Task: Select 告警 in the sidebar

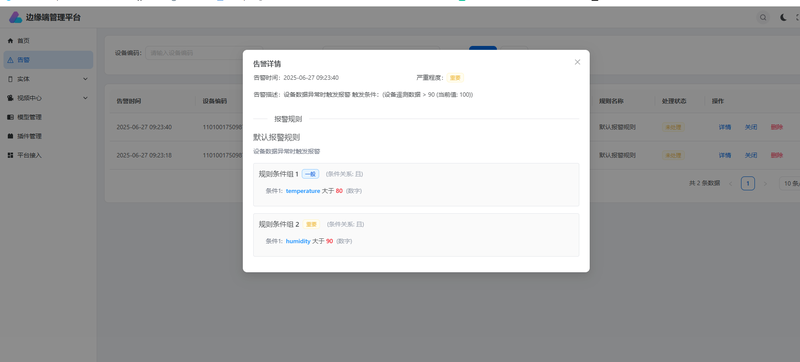Action: click(x=48, y=60)
